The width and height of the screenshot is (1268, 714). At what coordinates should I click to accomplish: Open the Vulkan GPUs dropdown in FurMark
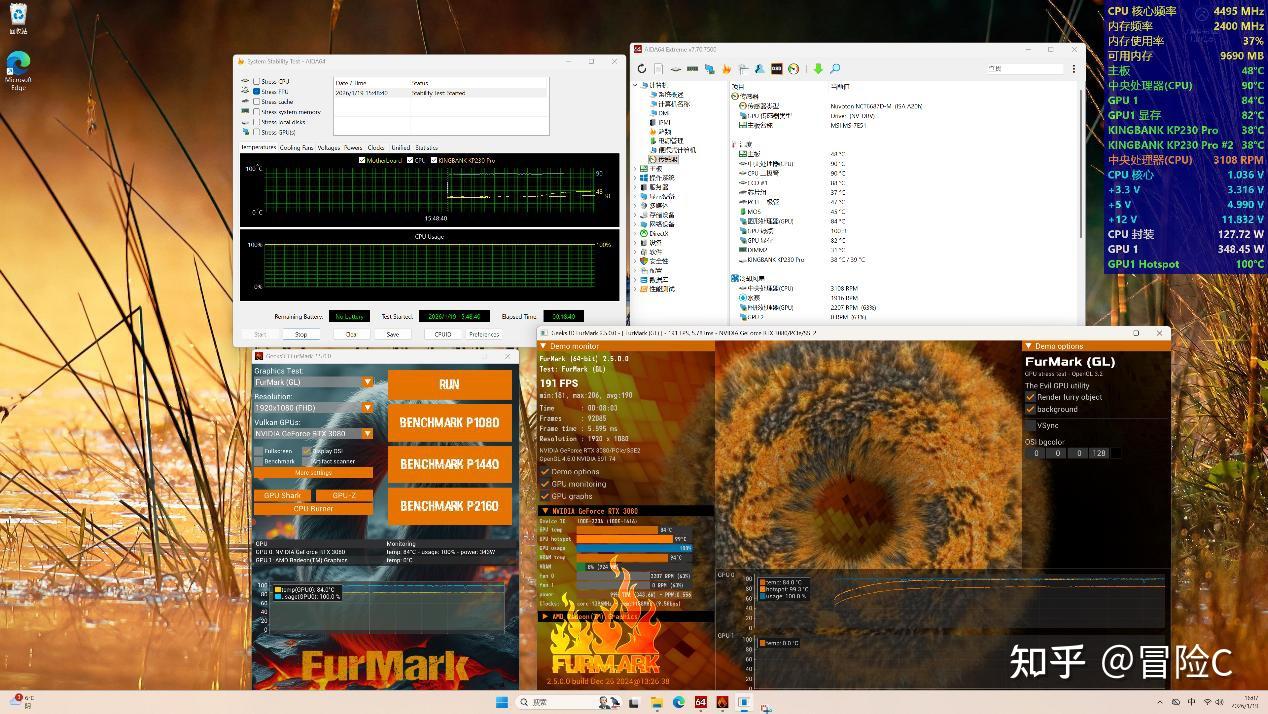click(314, 434)
